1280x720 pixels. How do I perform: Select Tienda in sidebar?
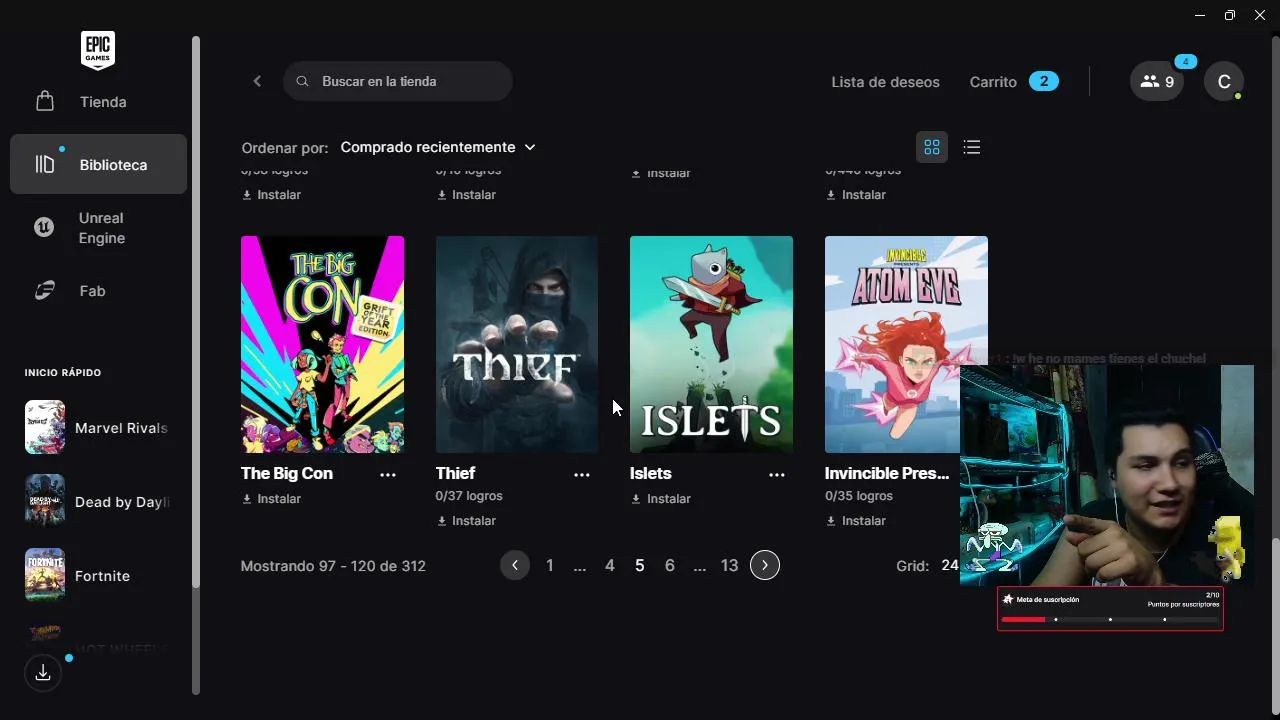(x=103, y=102)
